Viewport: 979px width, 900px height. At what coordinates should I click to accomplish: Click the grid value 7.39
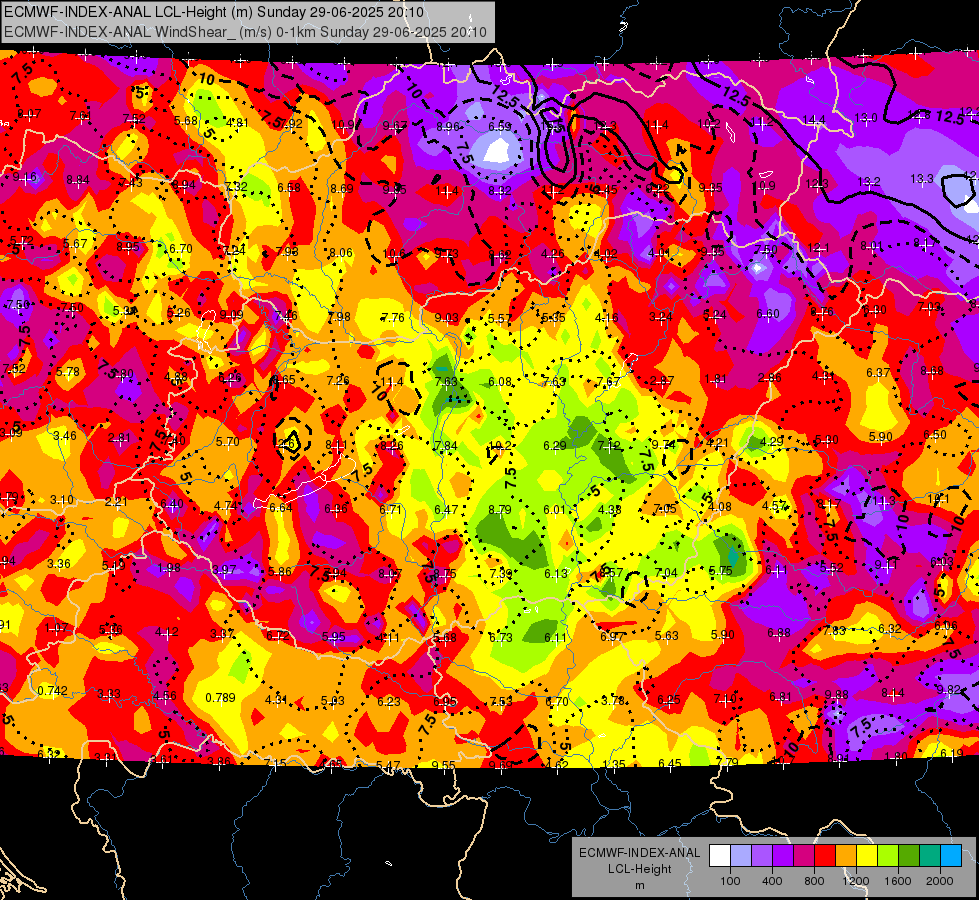pyautogui.click(x=501, y=573)
